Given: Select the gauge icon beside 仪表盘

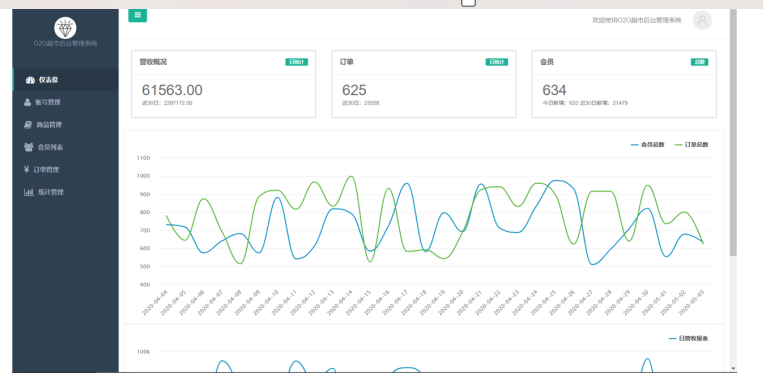Looking at the screenshot, I should (30, 80).
